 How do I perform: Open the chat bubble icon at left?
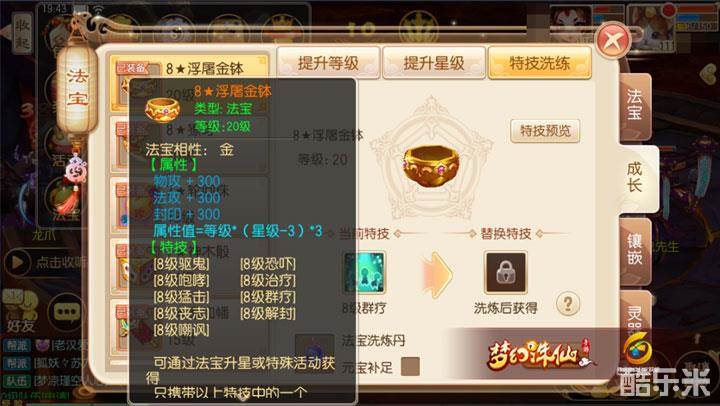point(67,312)
